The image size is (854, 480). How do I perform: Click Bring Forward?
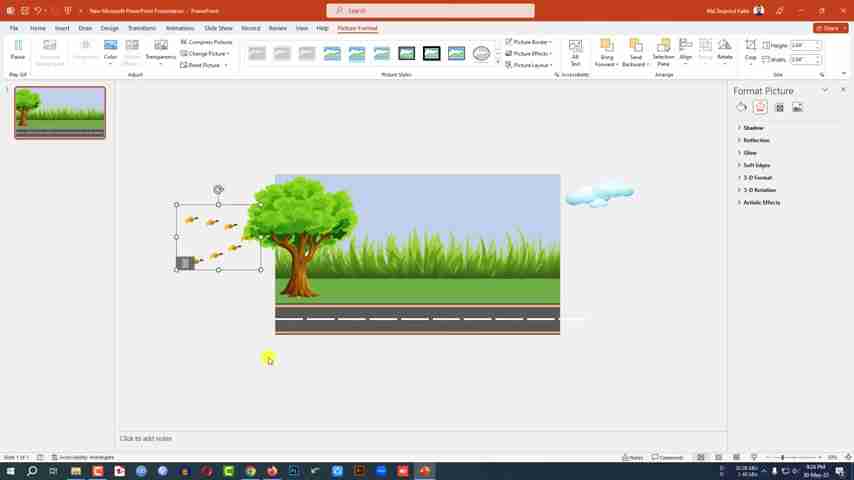click(606, 52)
